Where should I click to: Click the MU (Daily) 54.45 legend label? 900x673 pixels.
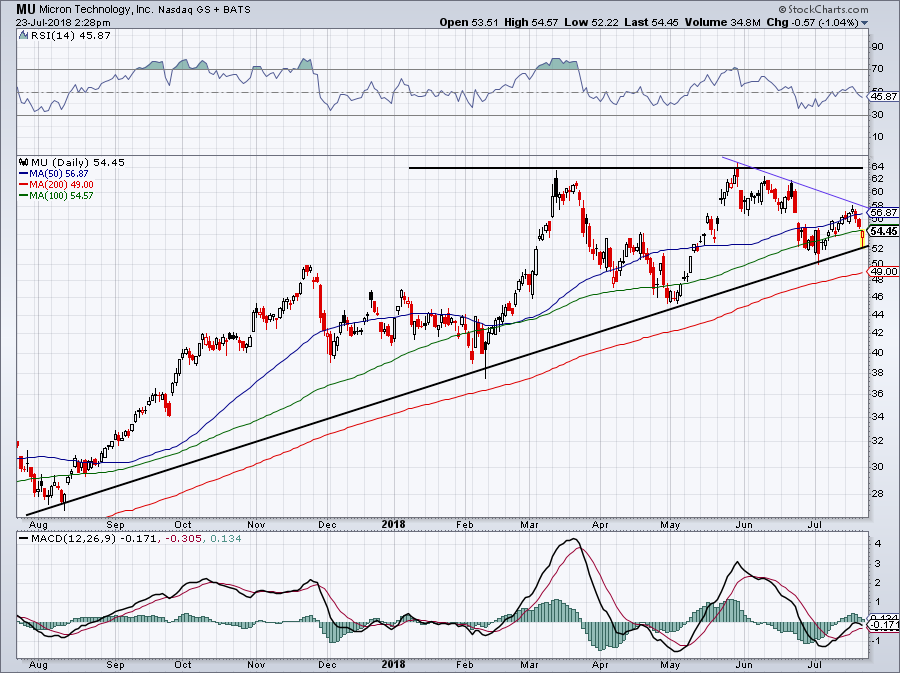coord(77,162)
